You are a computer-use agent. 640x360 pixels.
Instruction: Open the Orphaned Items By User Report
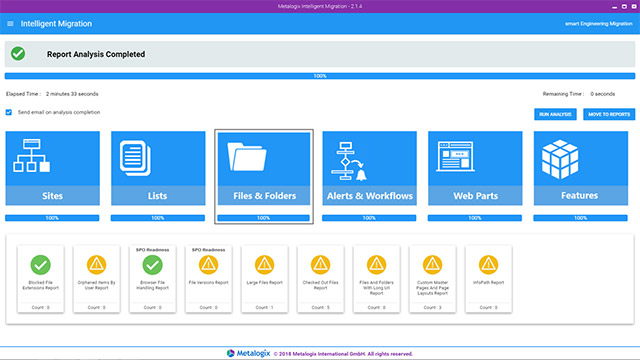(96, 279)
